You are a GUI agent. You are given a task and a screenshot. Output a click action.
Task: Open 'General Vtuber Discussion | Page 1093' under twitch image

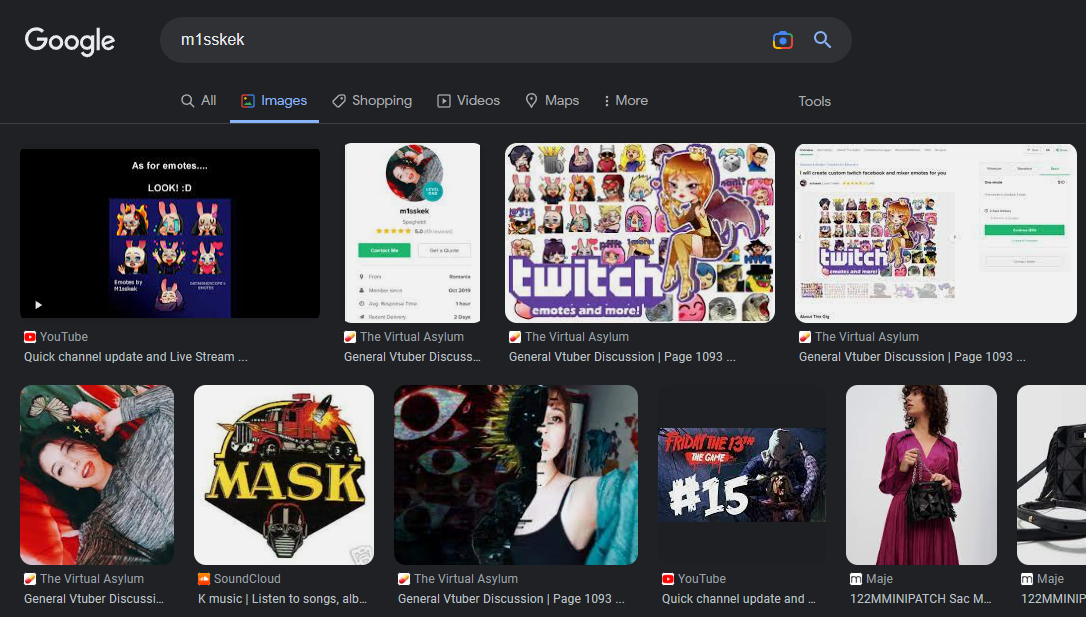[x=622, y=357]
